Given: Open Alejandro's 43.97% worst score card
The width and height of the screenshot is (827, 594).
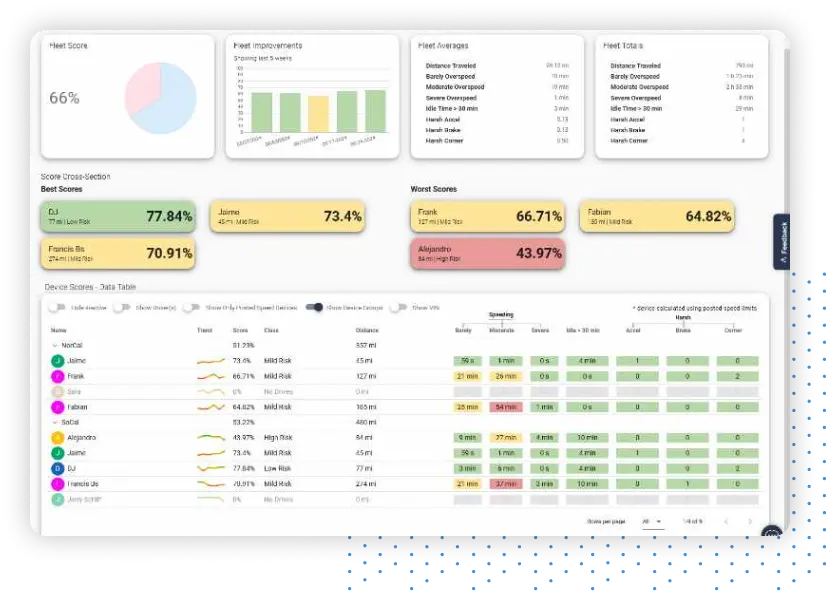Looking at the screenshot, I should tap(487, 253).
